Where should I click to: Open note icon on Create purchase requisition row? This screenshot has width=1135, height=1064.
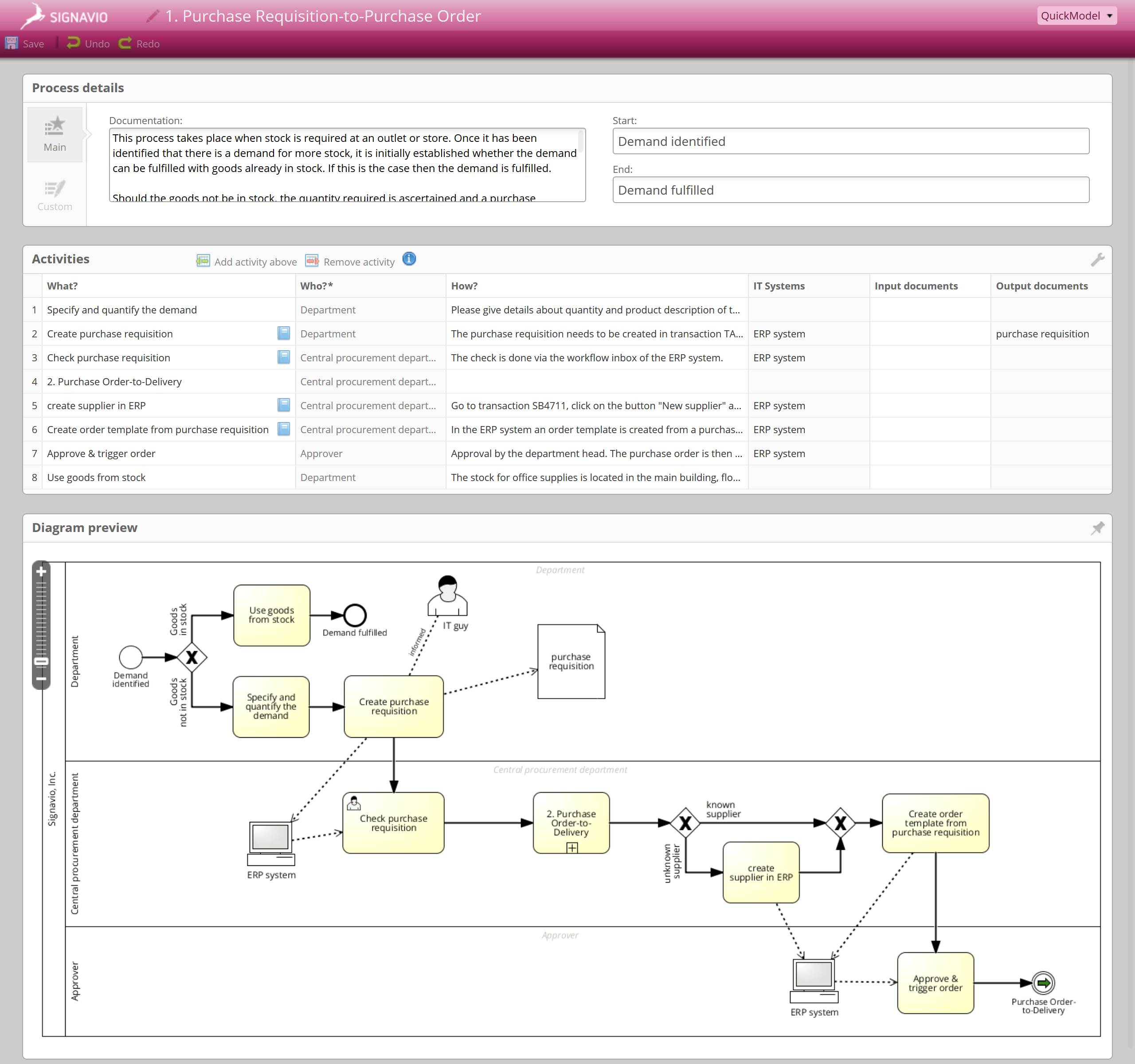point(283,333)
